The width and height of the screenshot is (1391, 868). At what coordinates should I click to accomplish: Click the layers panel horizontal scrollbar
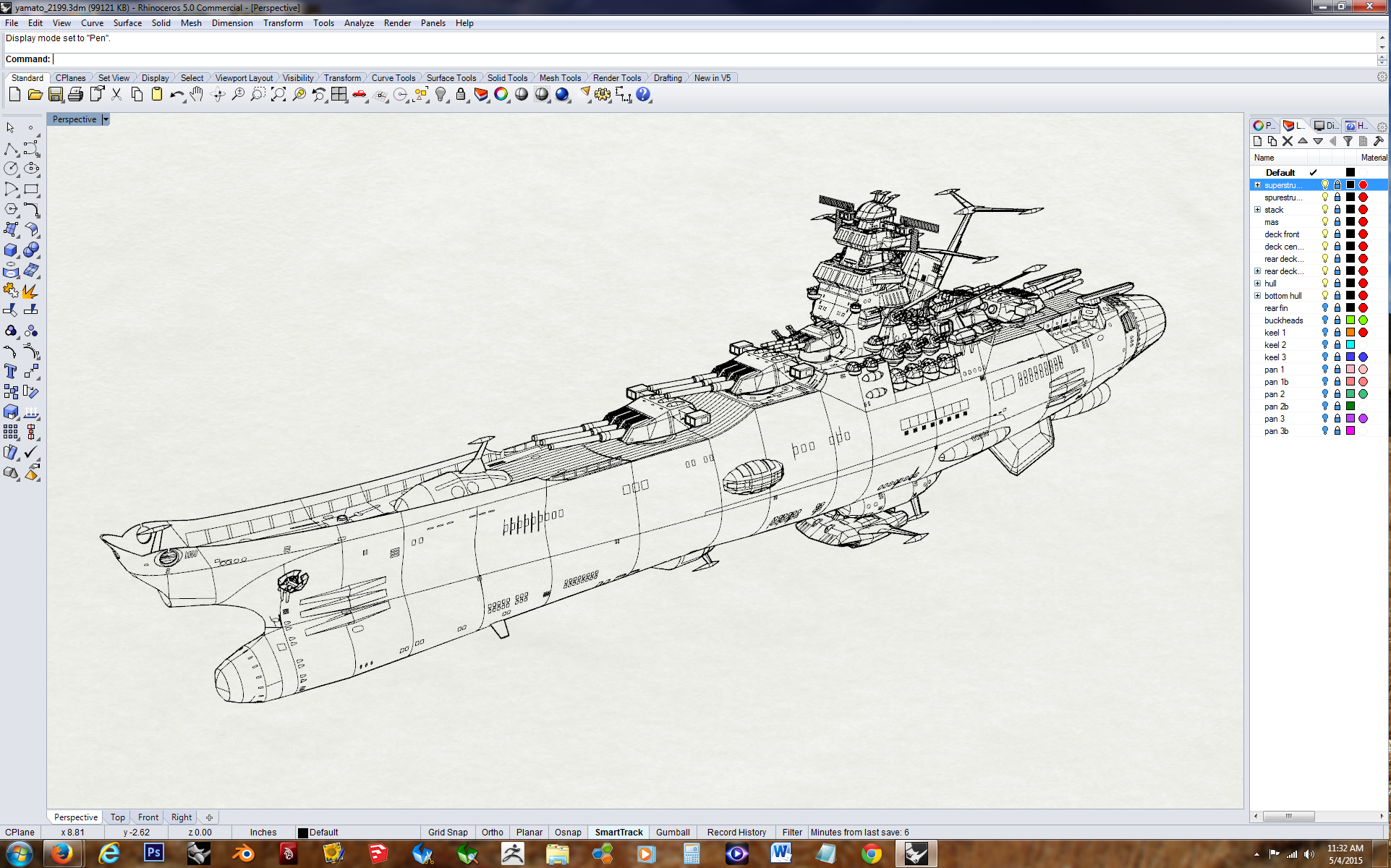coord(1289,817)
